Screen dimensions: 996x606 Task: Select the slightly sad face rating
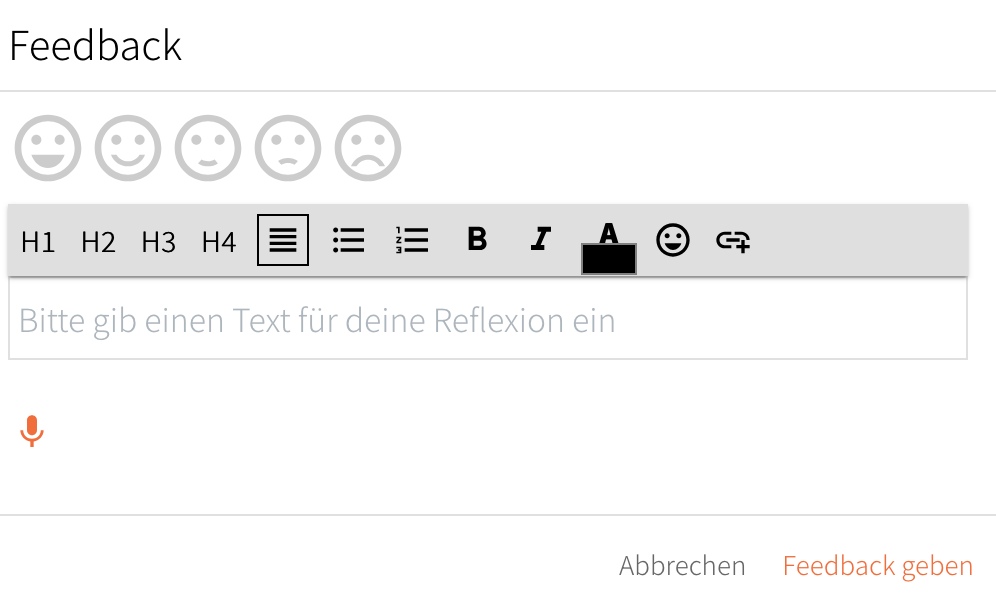pyautogui.click(x=288, y=148)
